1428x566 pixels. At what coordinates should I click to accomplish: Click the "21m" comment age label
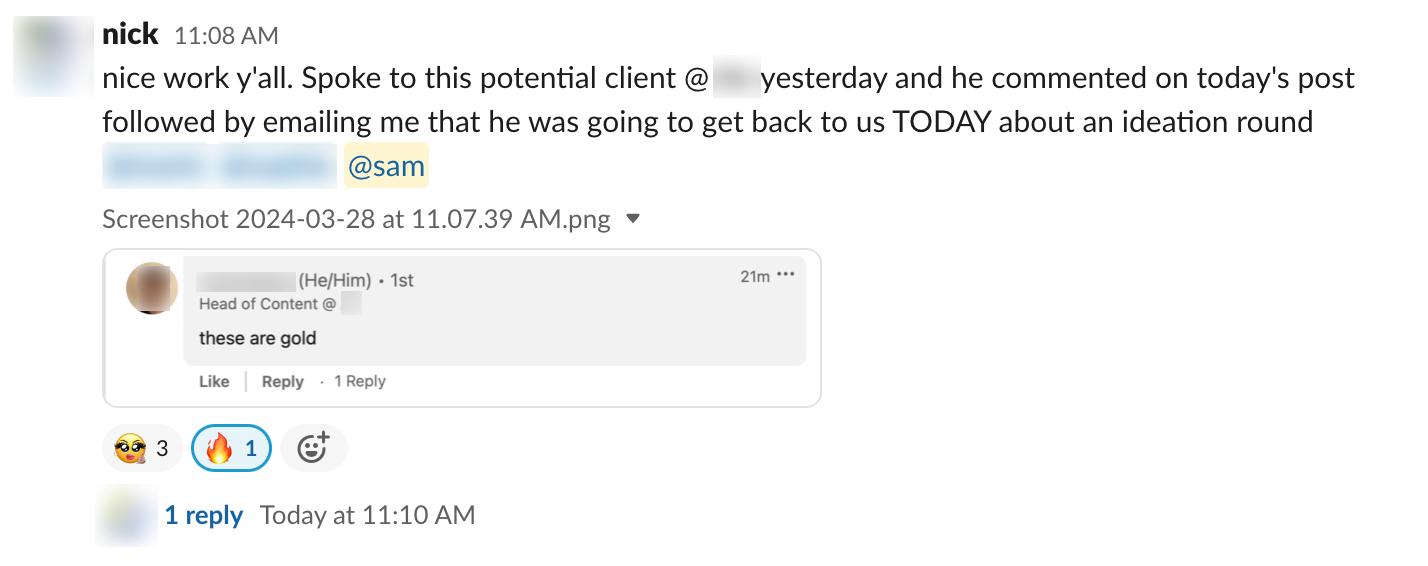[754, 276]
